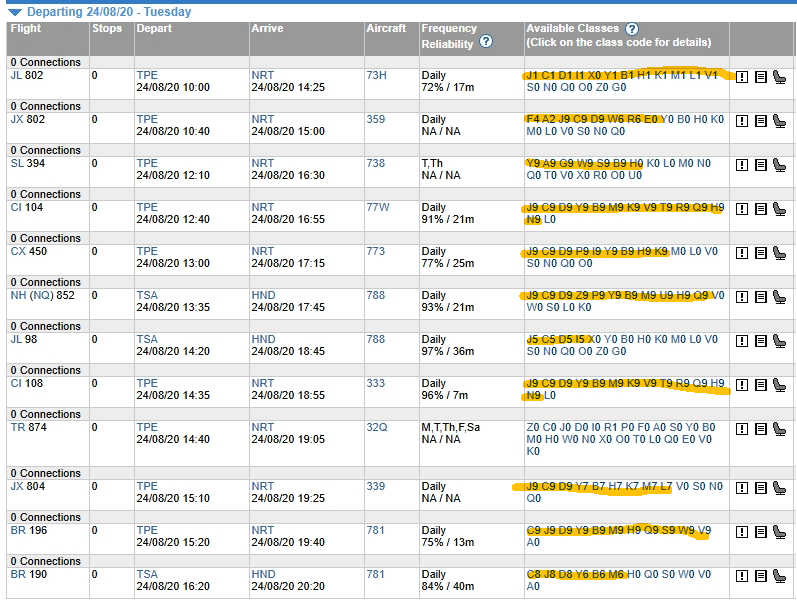Click aircraft type 73H link
Viewport: 797px width, 602px height.
click(377, 75)
